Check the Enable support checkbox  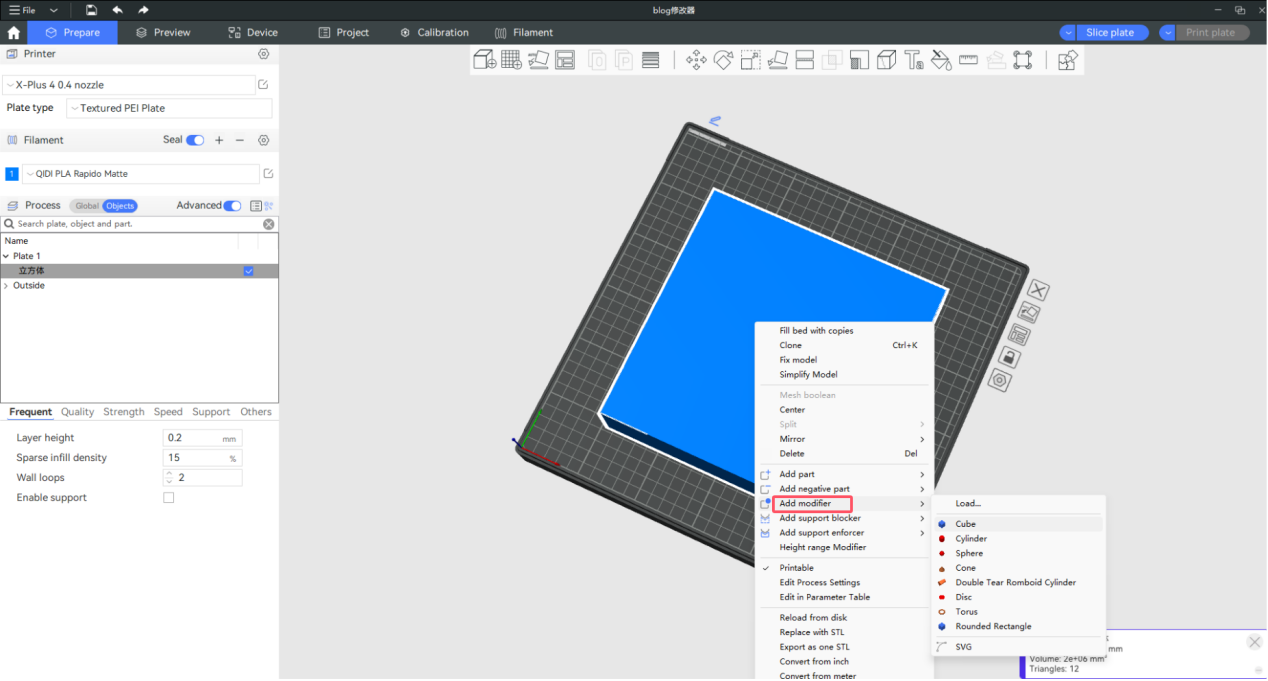click(x=168, y=498)
